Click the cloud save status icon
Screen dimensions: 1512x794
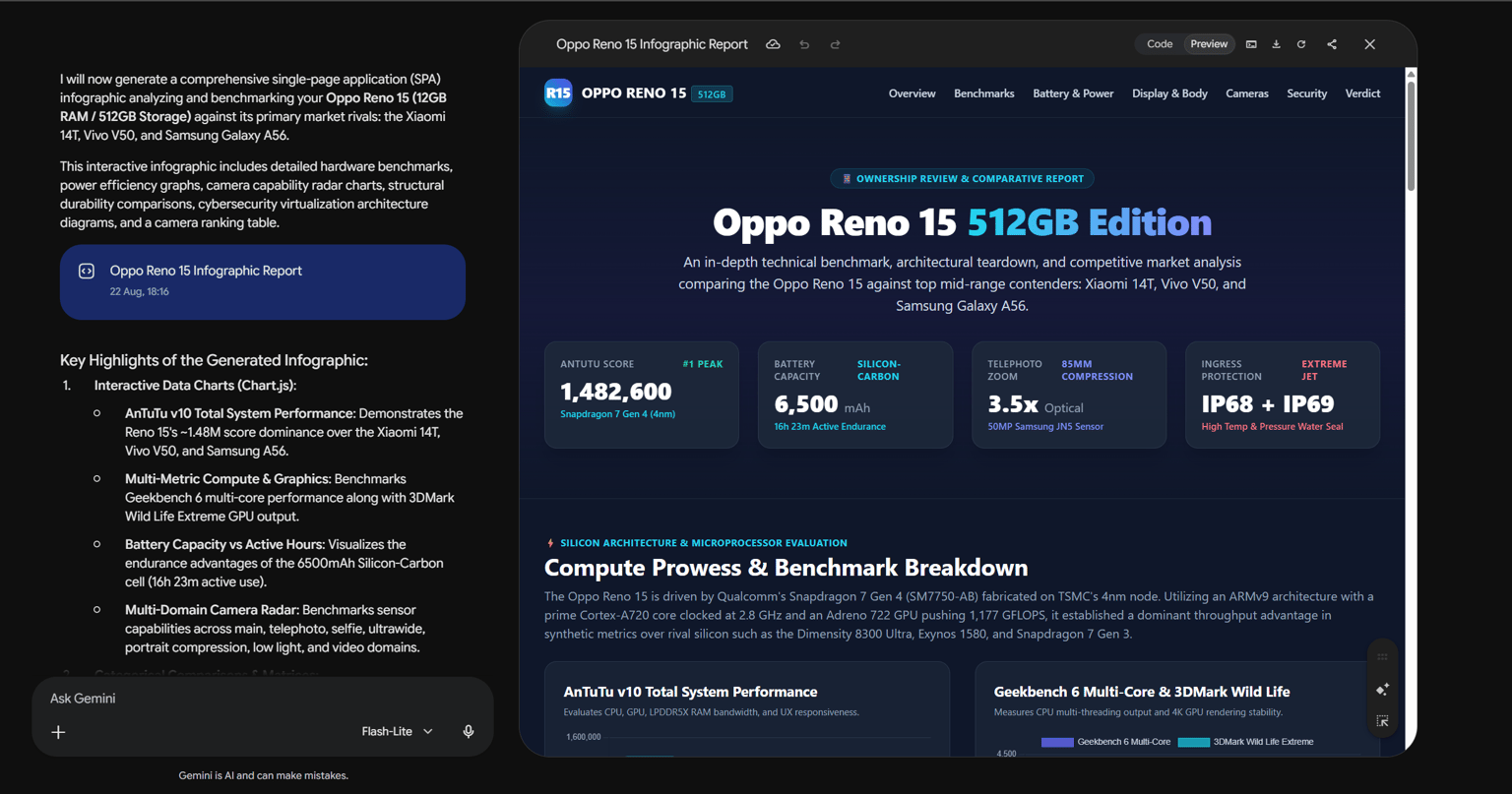coord(774,44)
